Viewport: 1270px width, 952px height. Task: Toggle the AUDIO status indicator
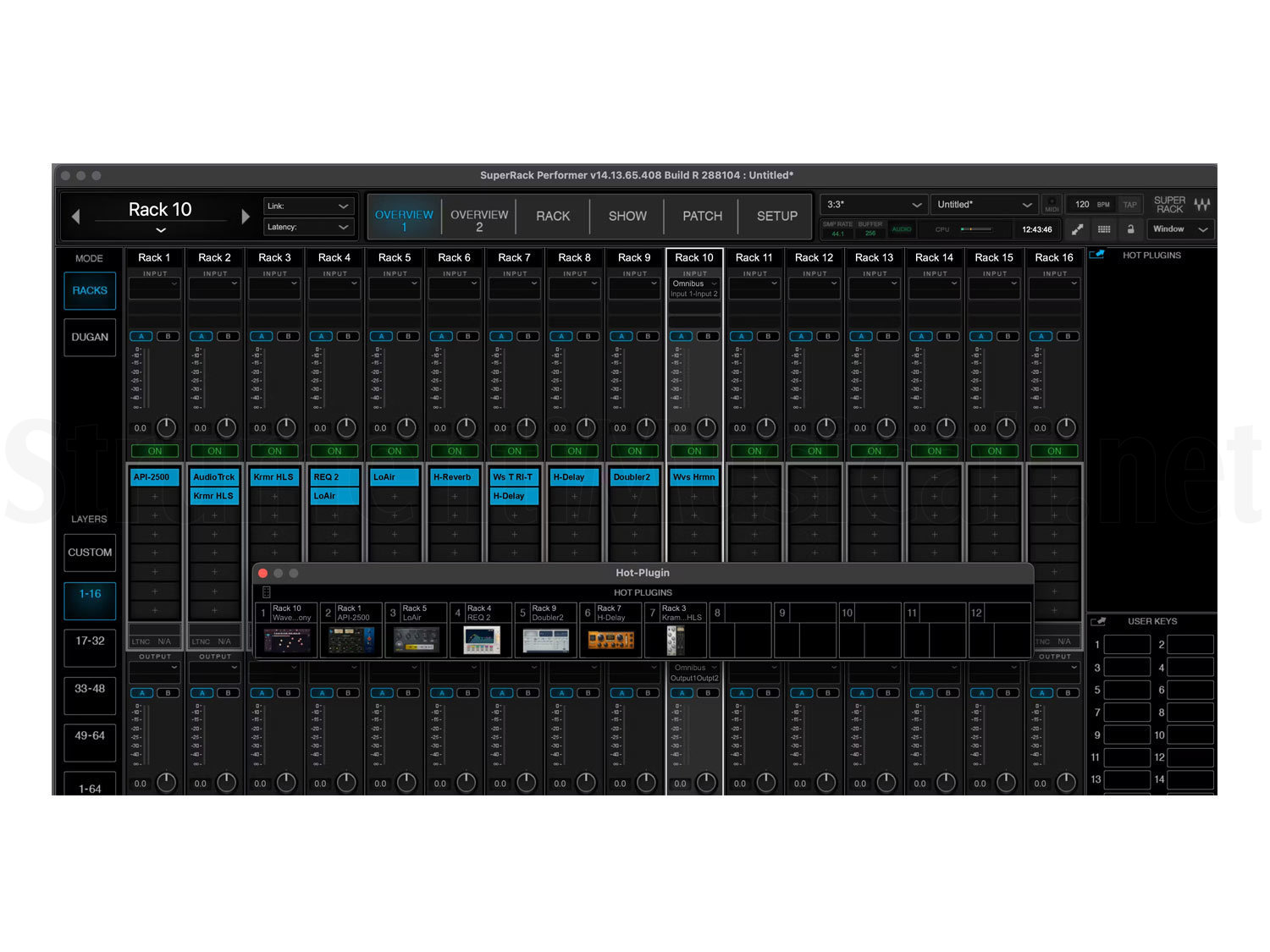pos(901,228)
